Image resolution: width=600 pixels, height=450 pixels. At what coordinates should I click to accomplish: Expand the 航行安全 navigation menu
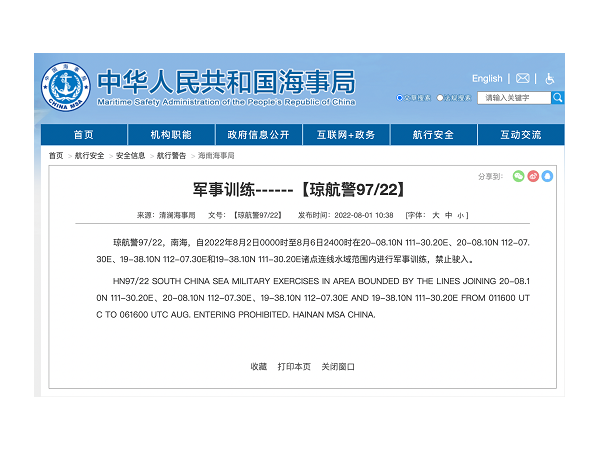pos(433,135)
